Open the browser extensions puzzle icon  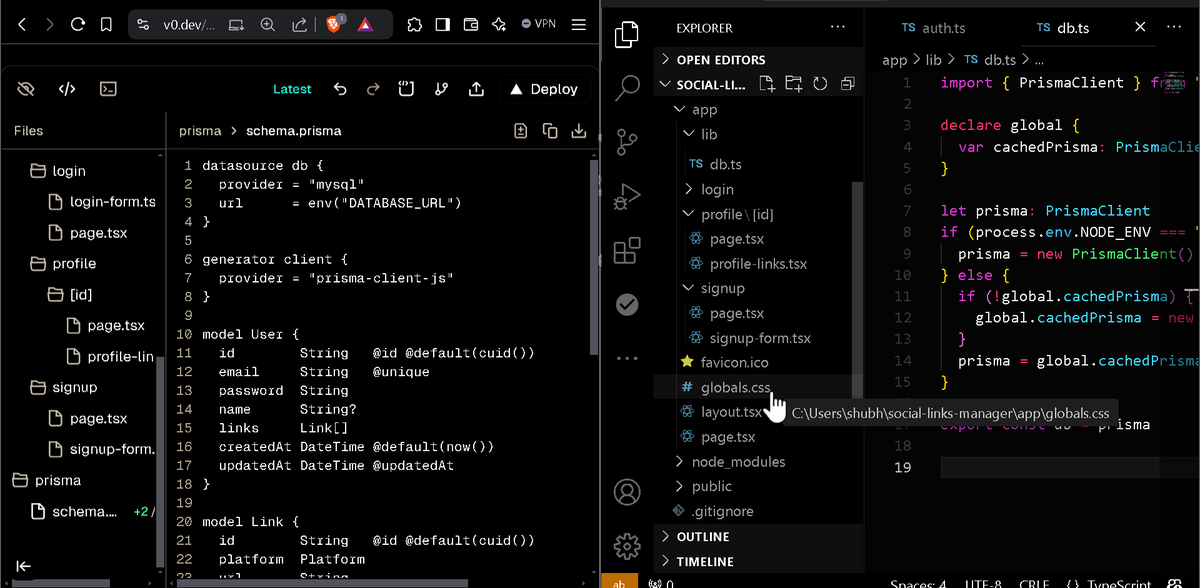[415, 24]
